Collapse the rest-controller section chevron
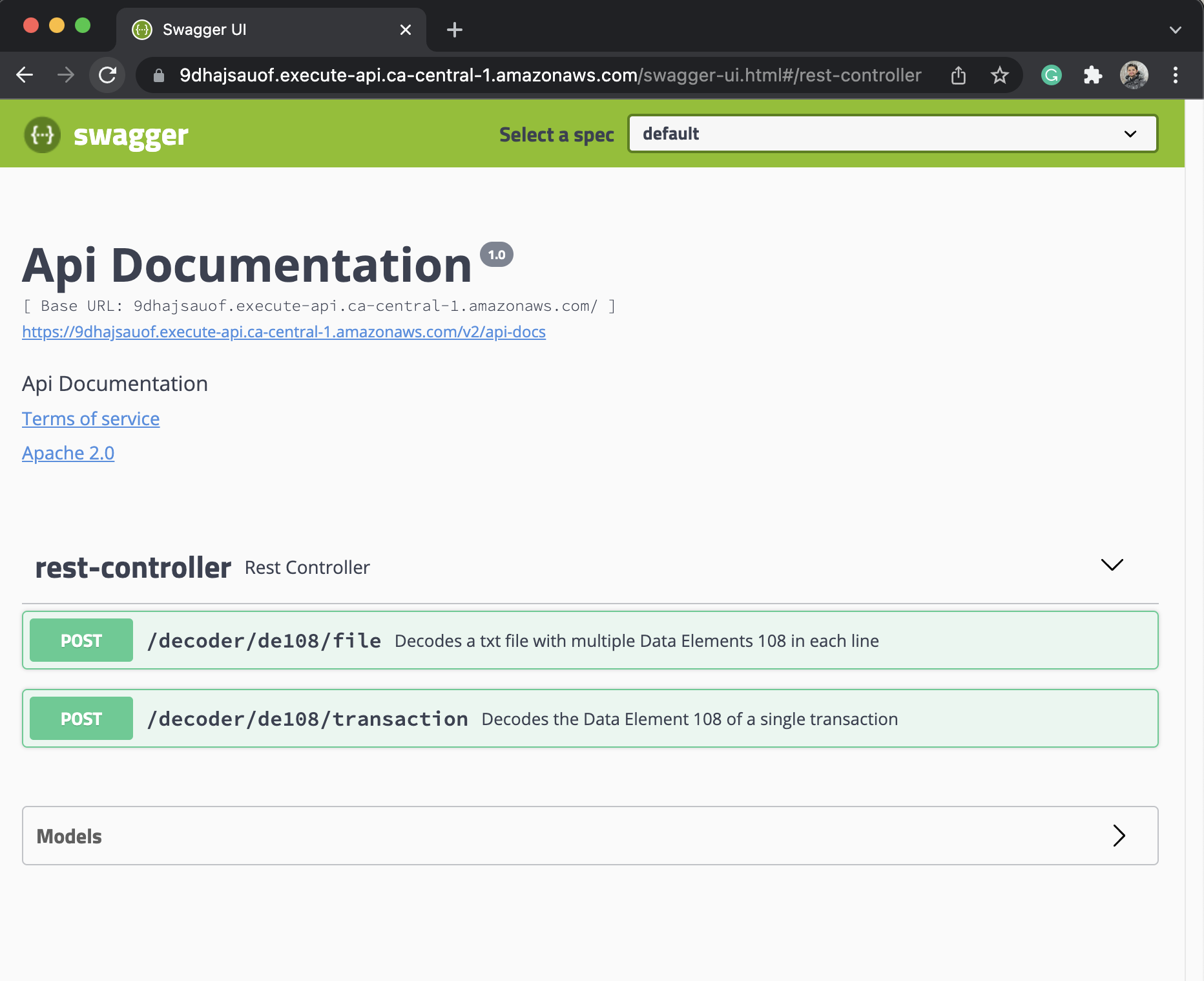This screenshot has width=1204, height=981. [x=1112, y=565]
